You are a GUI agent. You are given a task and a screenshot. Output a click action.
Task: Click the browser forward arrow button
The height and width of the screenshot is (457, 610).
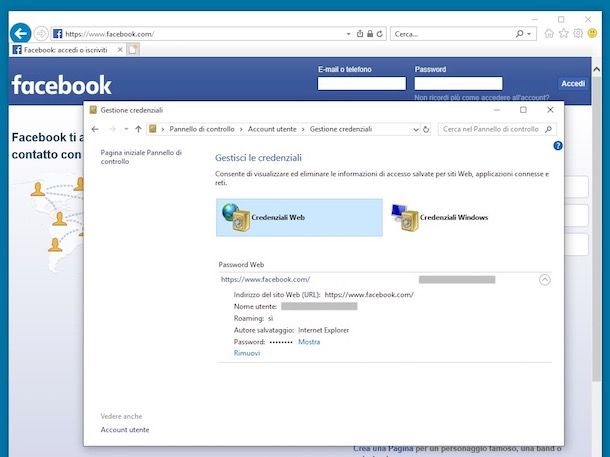[41, 34]
